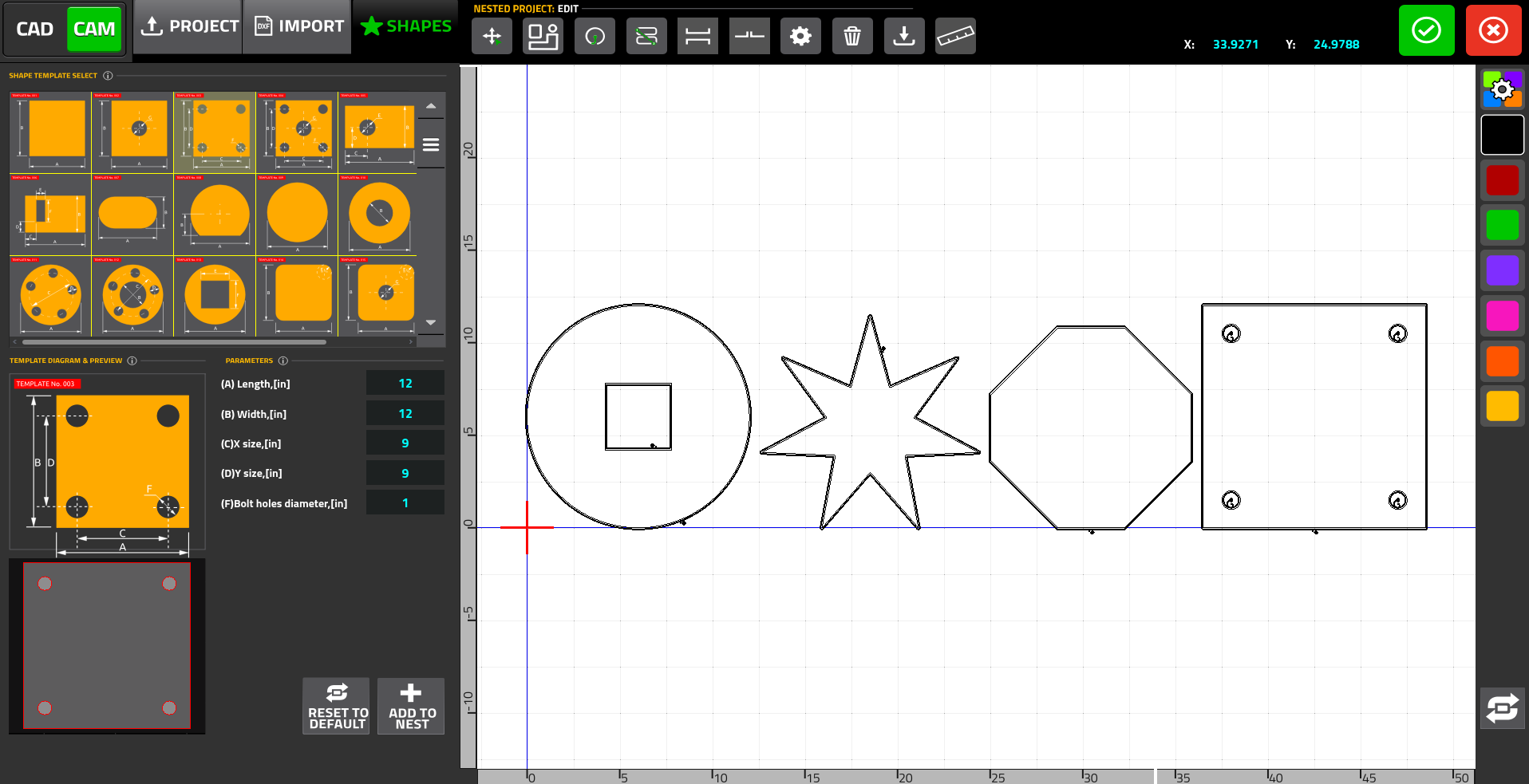Expand shape template info tooltip
Viewport: 1529px width, 784px height.
point(109,76)
